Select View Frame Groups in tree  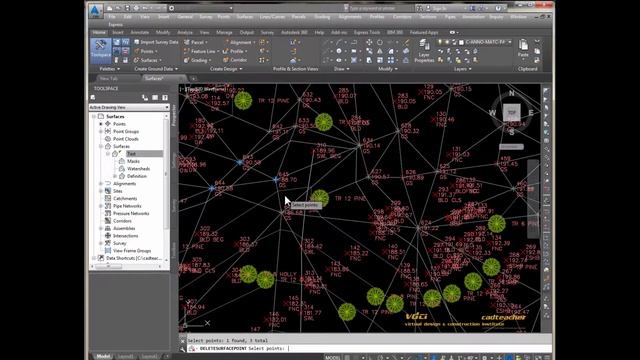pos(132,251)
